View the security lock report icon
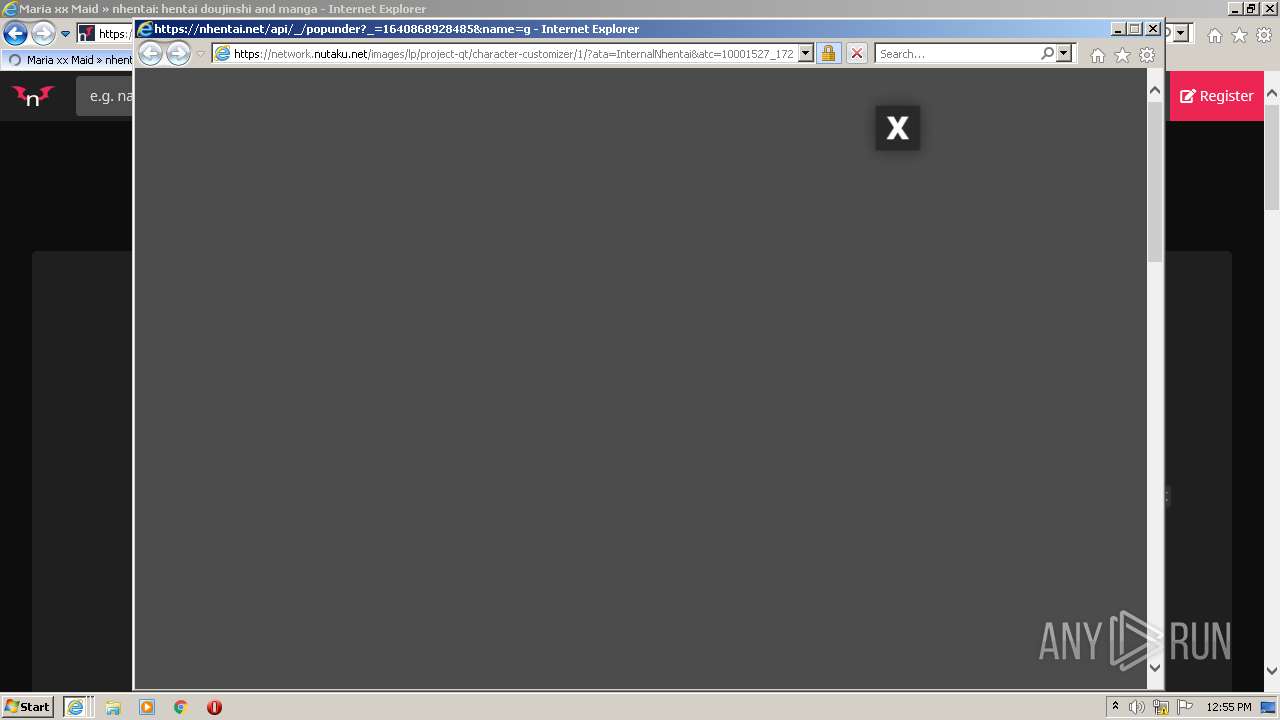 (x=828, y=53)
